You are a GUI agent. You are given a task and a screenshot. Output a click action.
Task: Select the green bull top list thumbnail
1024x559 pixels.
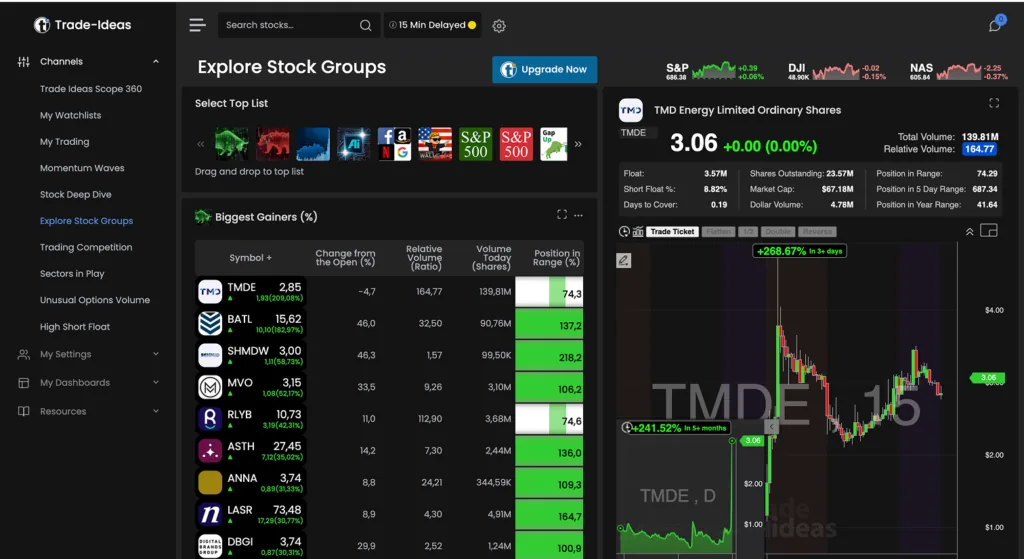[232, 144]
